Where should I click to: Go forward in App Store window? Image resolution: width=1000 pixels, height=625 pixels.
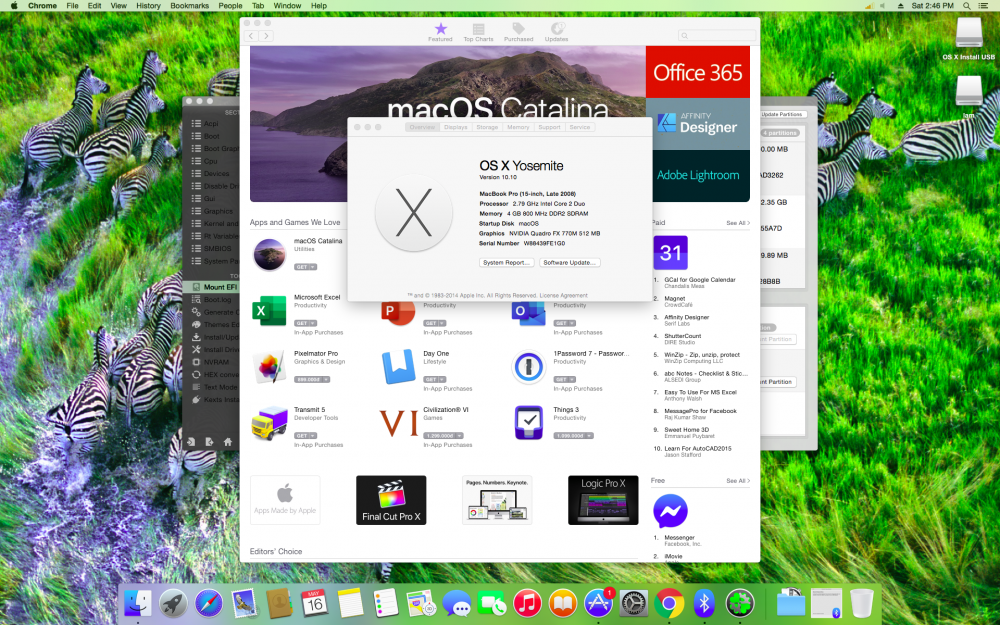[267, 36]
